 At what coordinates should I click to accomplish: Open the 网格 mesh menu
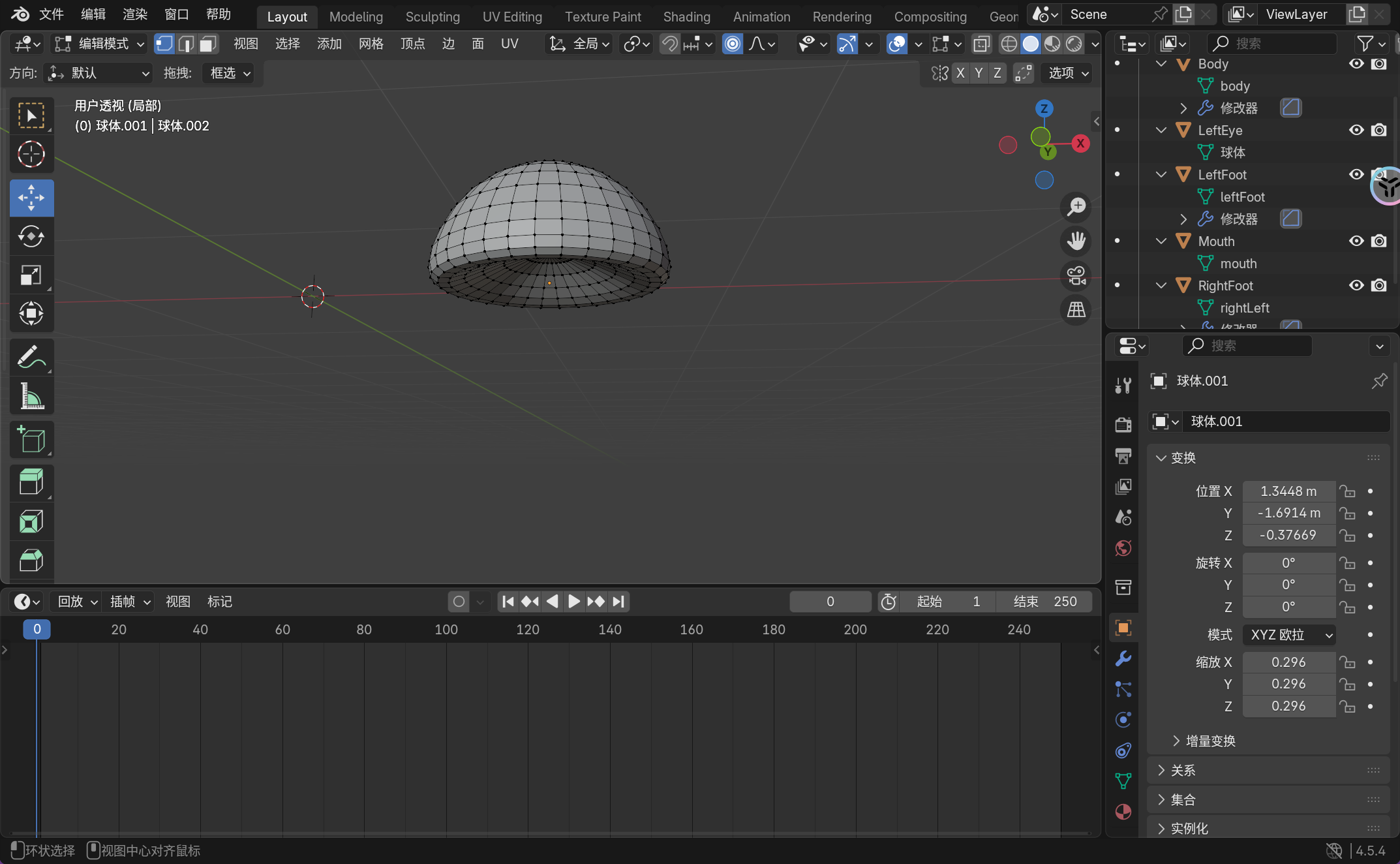pyautogui.click(x=371, y=44)
